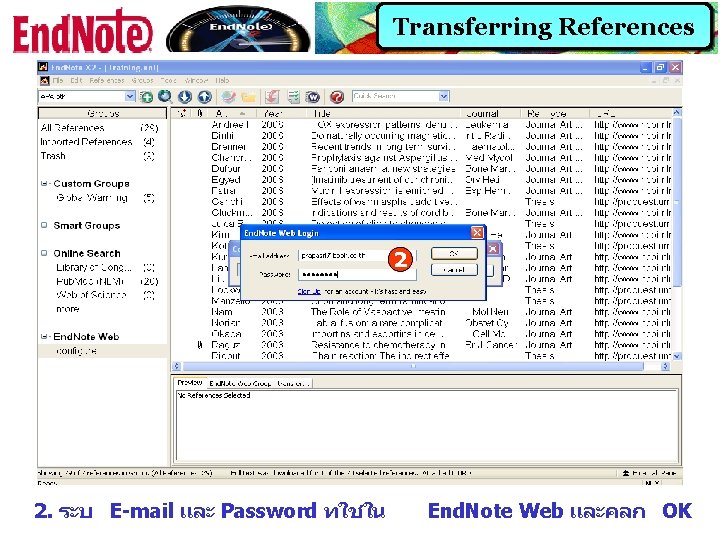Open the References menu
This screenshot has height=540, width=720.
coord(107,80)
